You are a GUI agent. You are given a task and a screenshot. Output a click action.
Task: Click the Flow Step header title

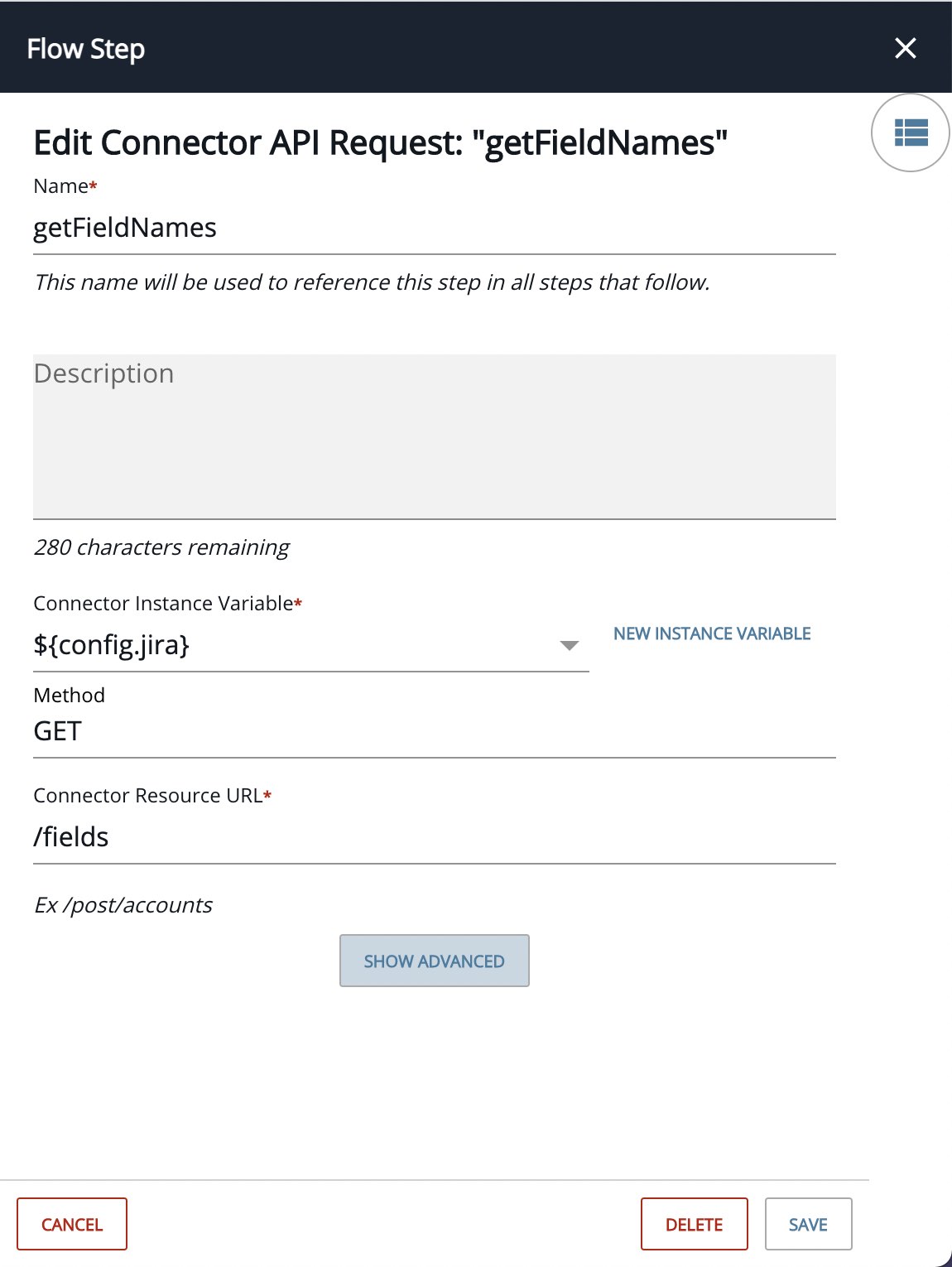point(86,49)
